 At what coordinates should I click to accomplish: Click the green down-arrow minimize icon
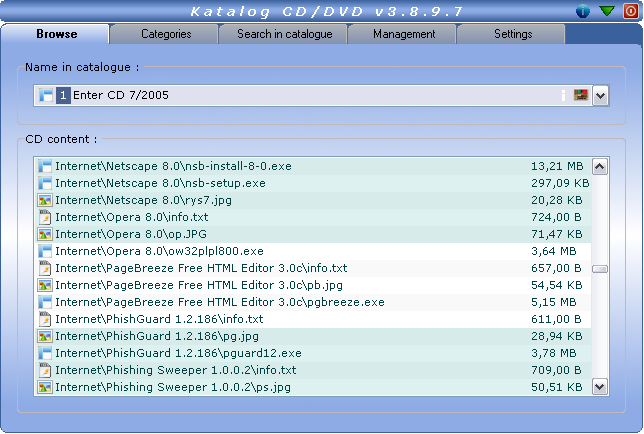(x=607, y=11)
